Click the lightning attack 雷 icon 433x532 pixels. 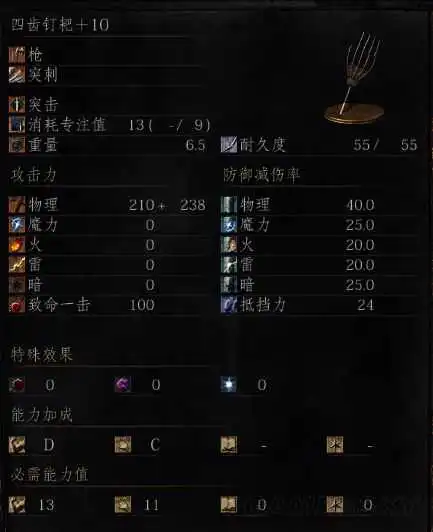(17, 265)
